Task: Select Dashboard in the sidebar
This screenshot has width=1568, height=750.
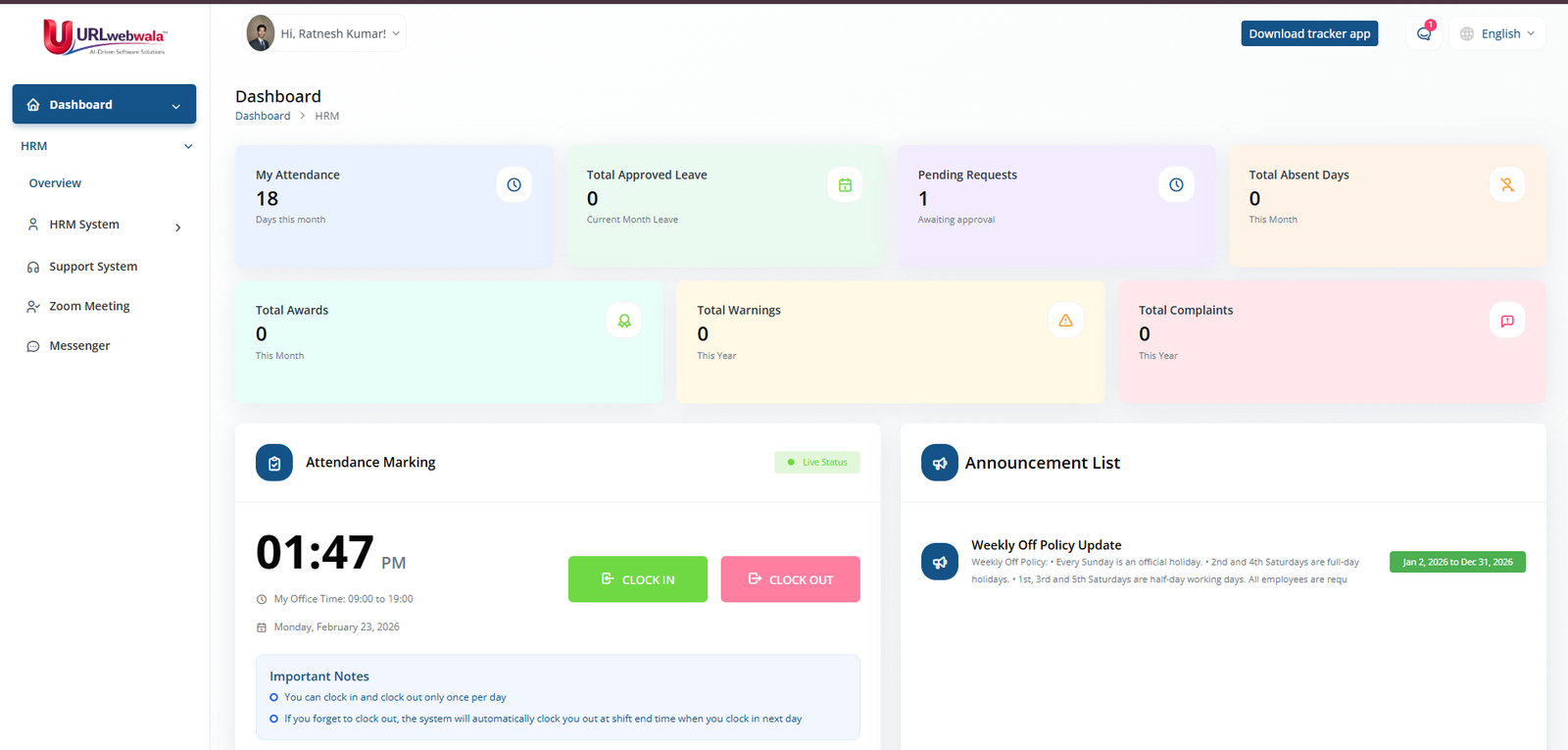Action: [x=104, y=104]
